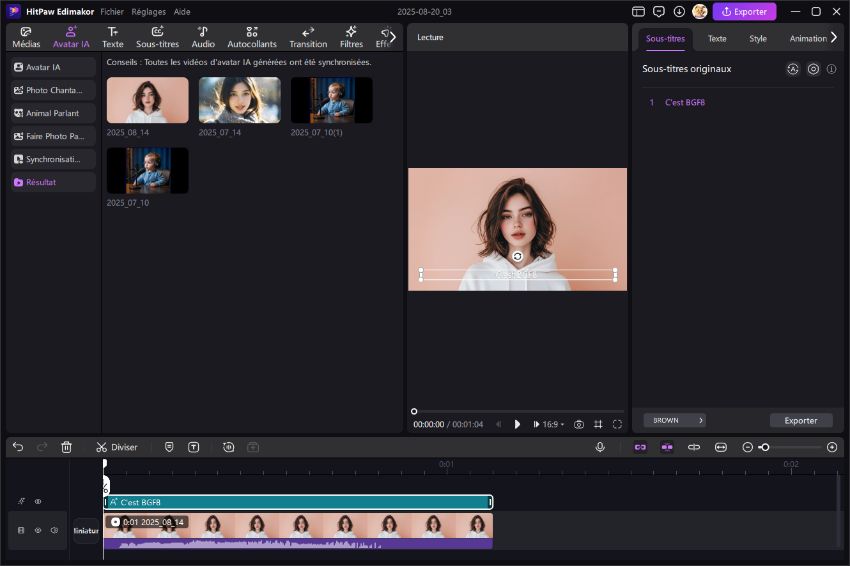Image resolution: width=850 pixels, height=566 pixels.
Task: Adjust the timeline zoom slider
Action: (765, 447)
